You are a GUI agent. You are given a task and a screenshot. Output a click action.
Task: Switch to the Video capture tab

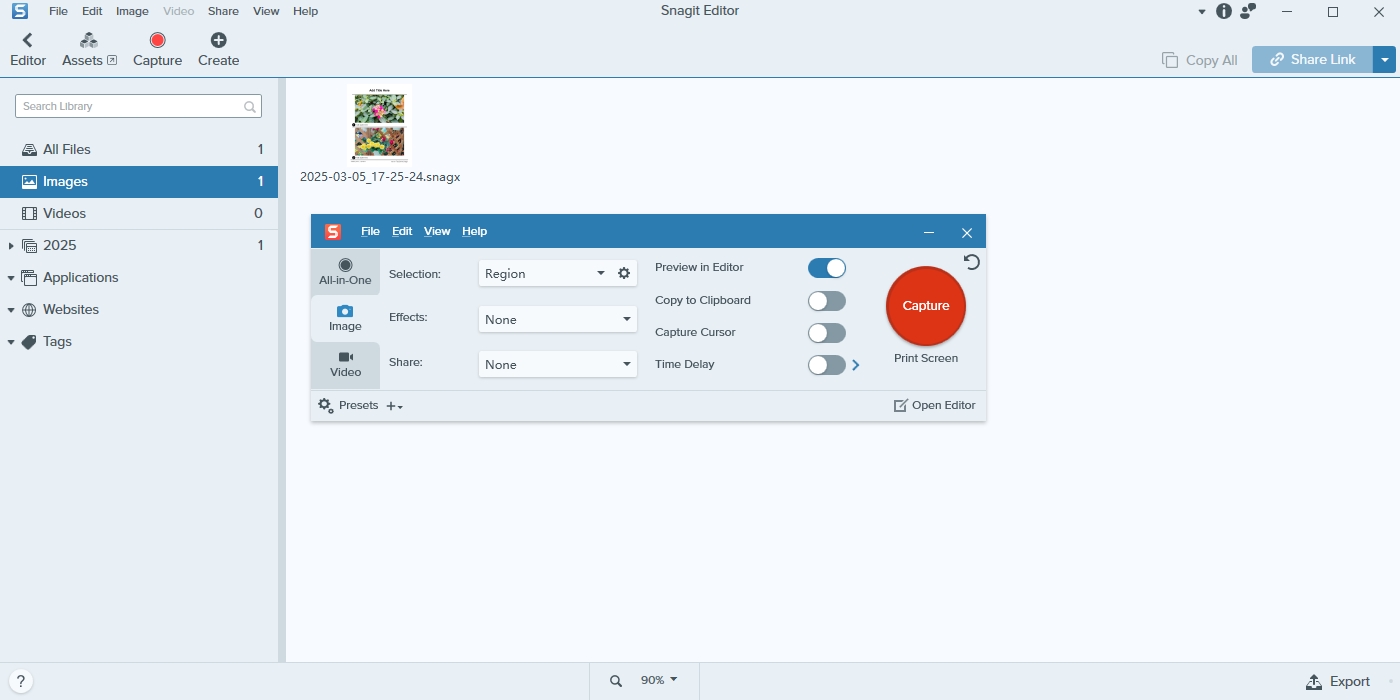coord(345,364)
